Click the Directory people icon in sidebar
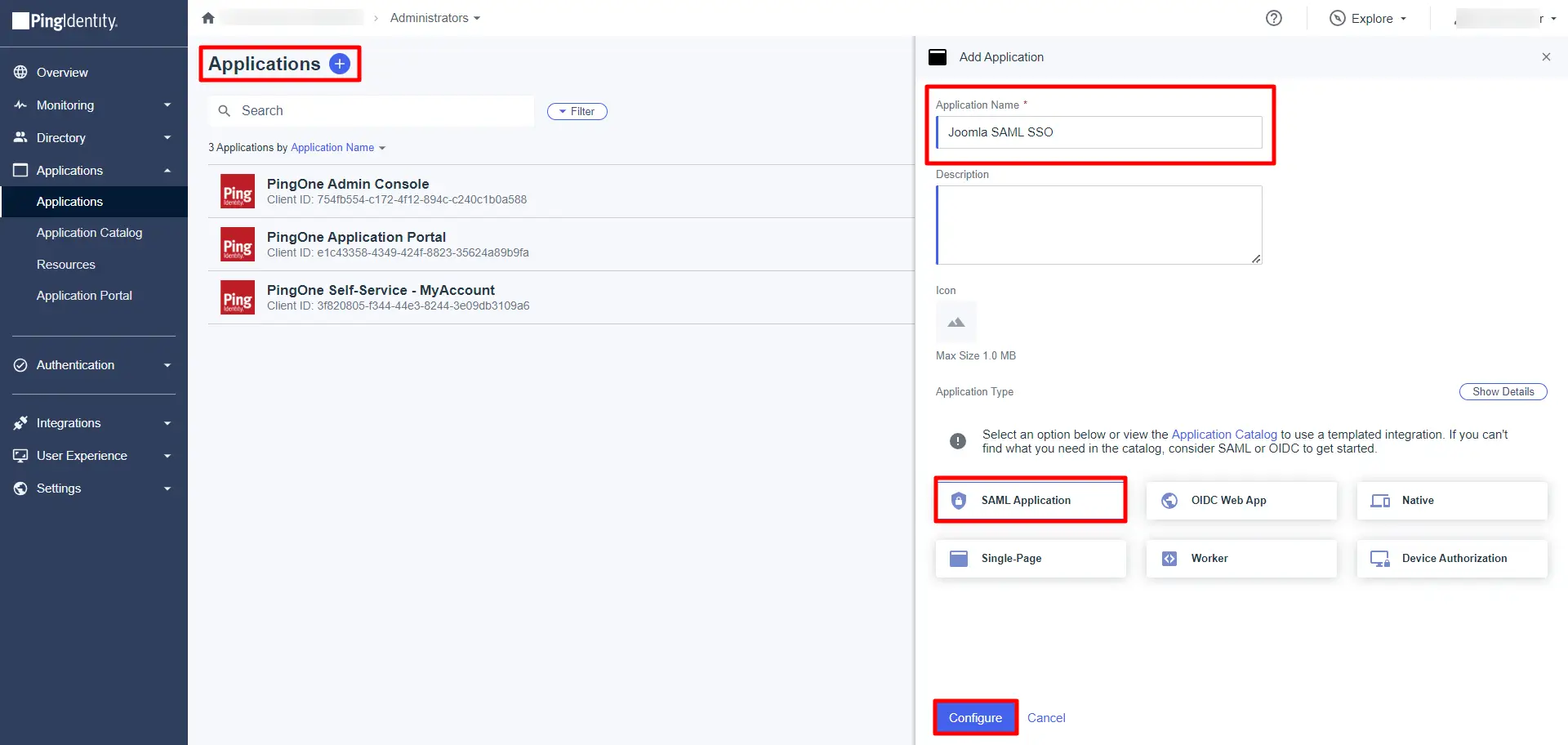This screenshot has height=745, width=1568. coord(20,137)
